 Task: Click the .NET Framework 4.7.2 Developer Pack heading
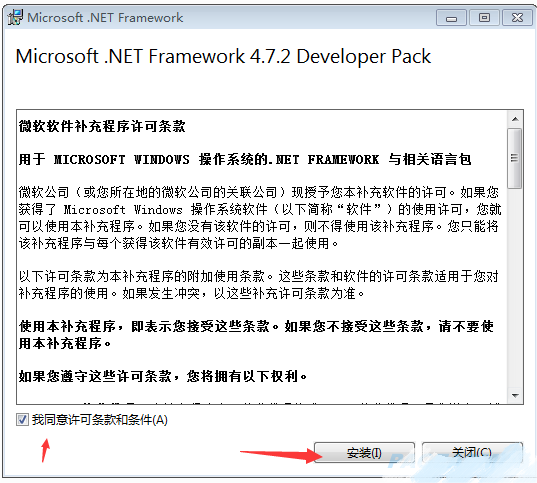tap(223, 57)
